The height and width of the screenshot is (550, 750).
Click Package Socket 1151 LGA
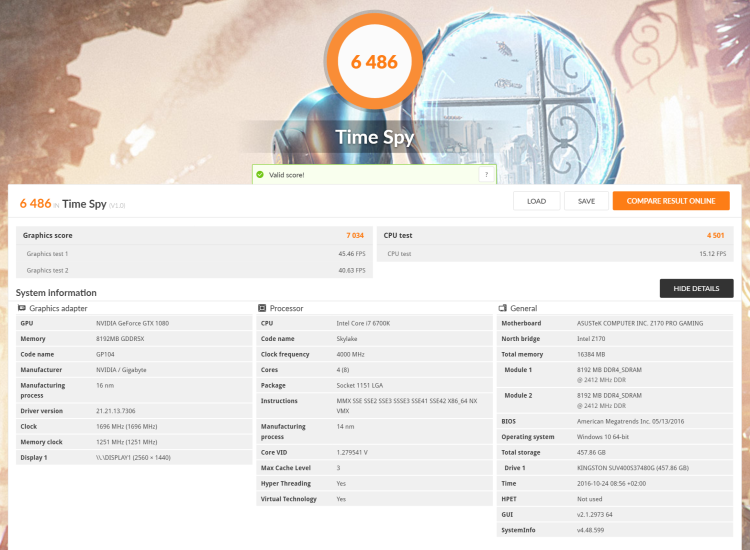tap(360, 385)
